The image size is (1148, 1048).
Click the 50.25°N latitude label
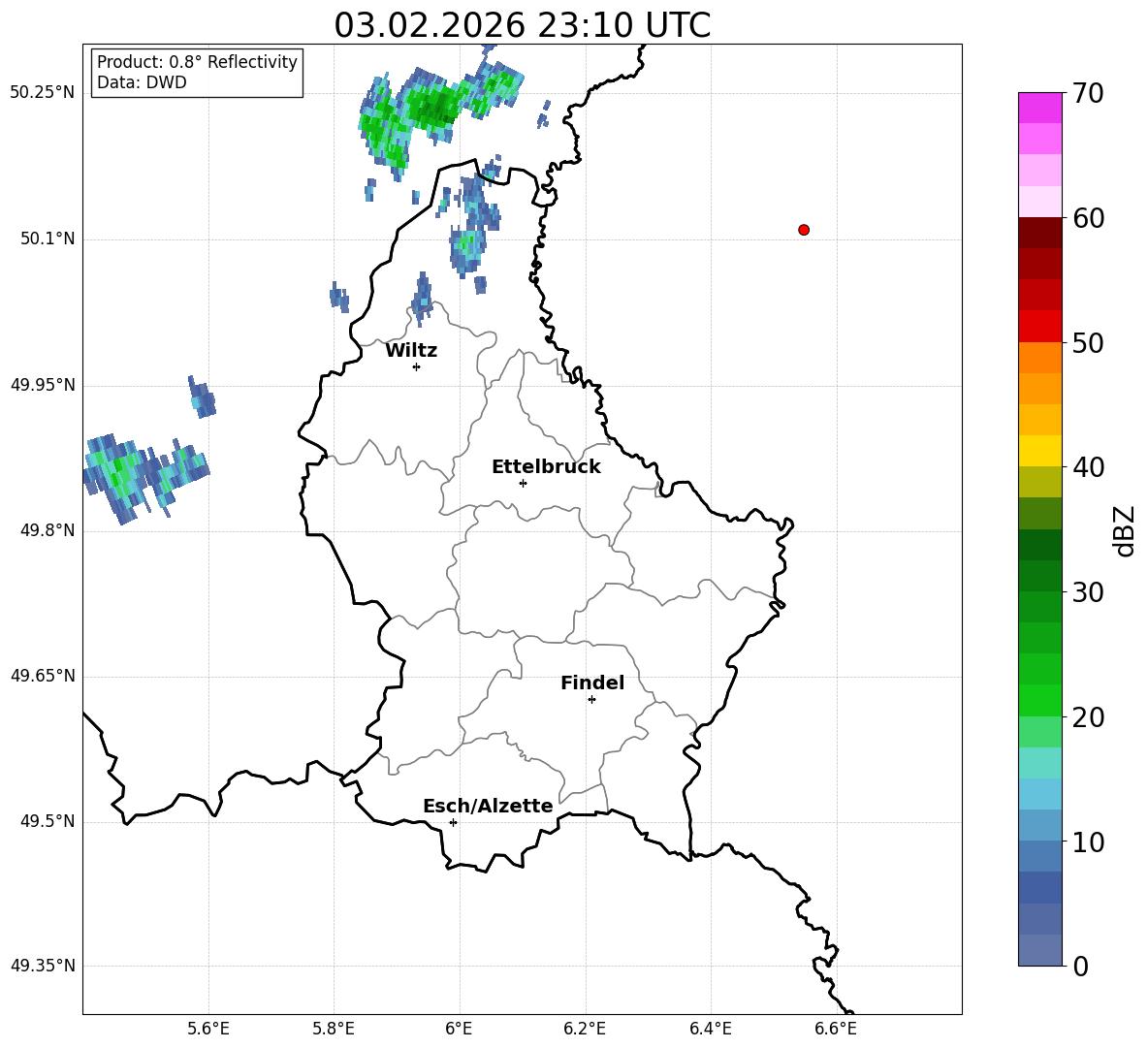tap(43, 93)
